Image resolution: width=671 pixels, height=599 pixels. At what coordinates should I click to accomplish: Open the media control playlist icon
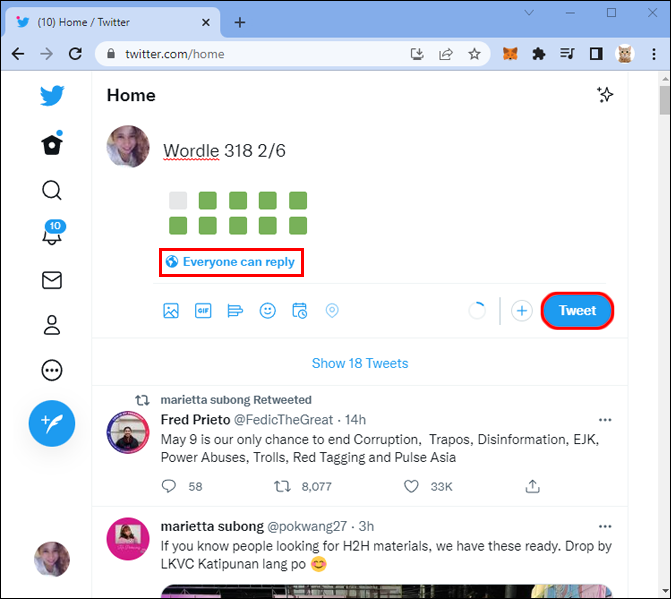click(567, 54)
